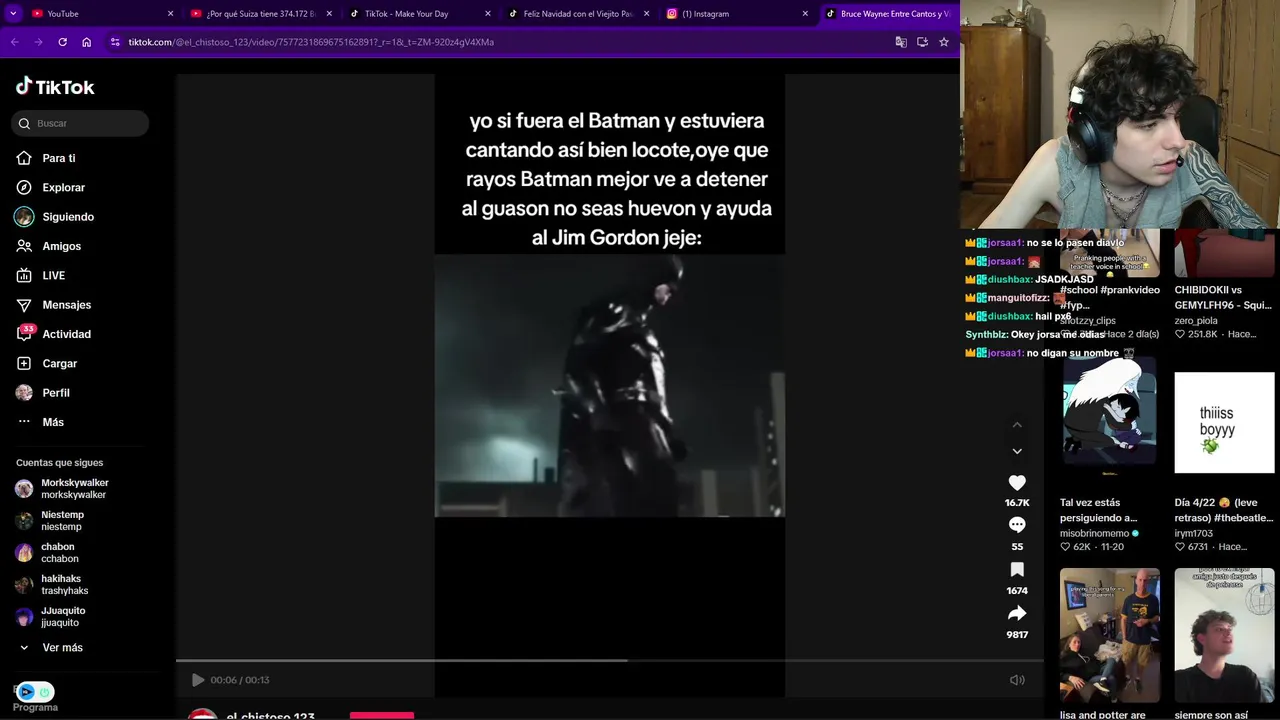1280x720 pixels.
Task: Close the YouTube tab
Action: click(x=170, y=14)
